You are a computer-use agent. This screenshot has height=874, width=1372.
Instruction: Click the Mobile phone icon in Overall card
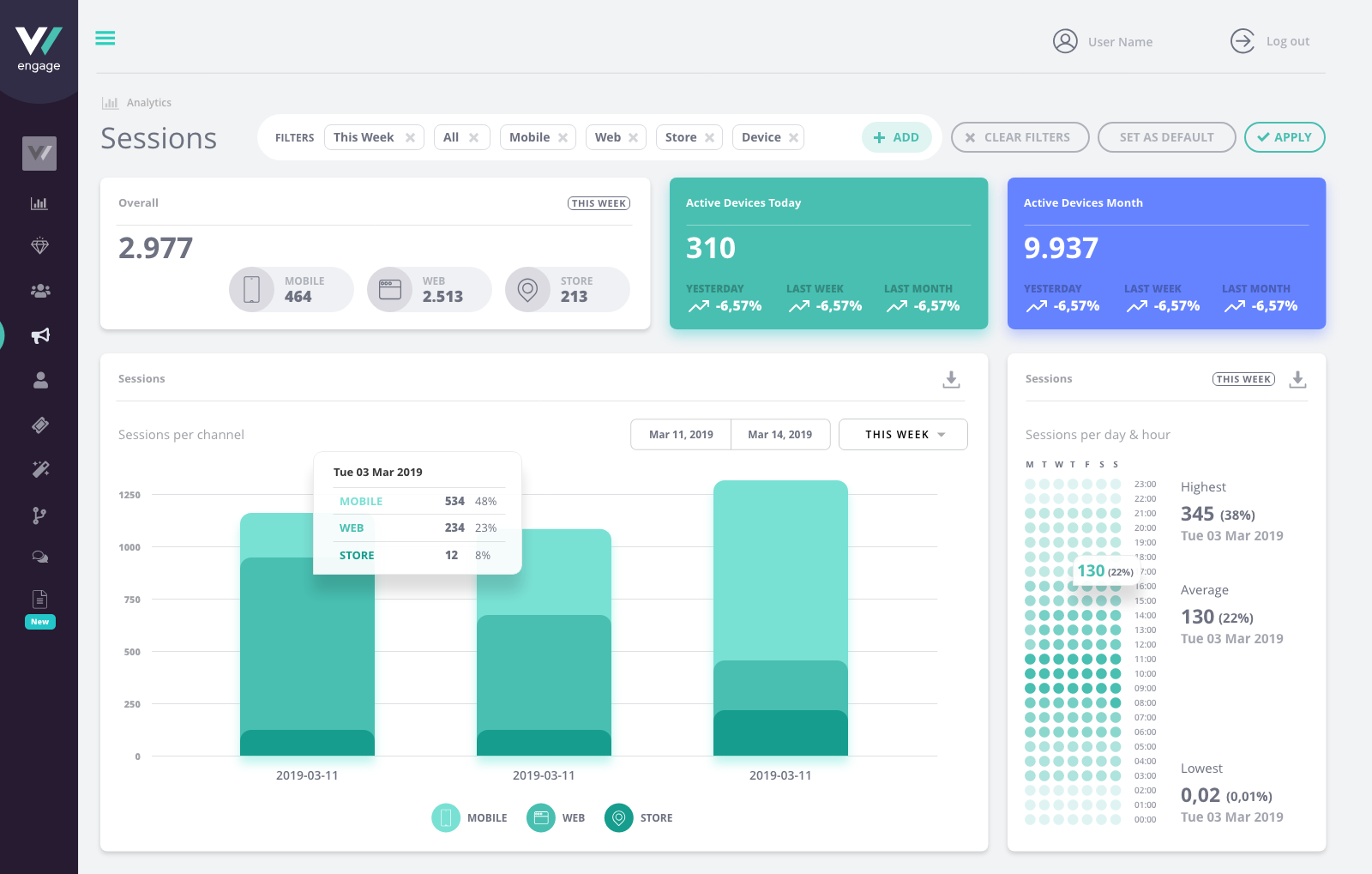point(251,289)
